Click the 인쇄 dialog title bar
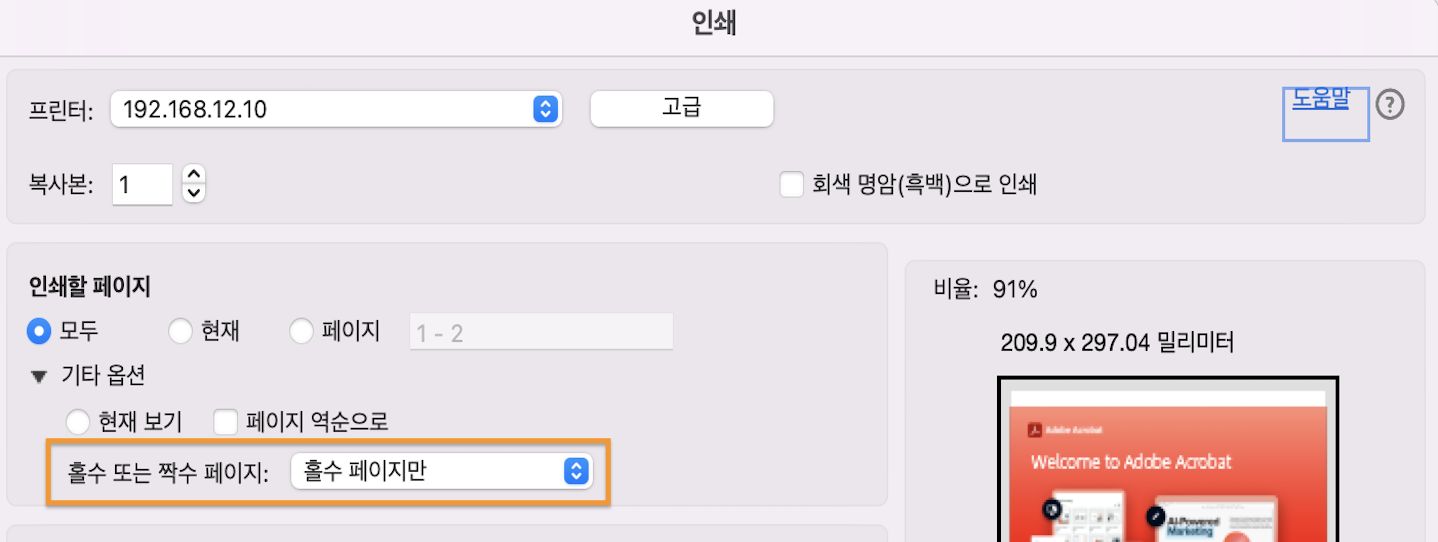The height and width of the screenshot is (542, 1438). pos(714,24)
